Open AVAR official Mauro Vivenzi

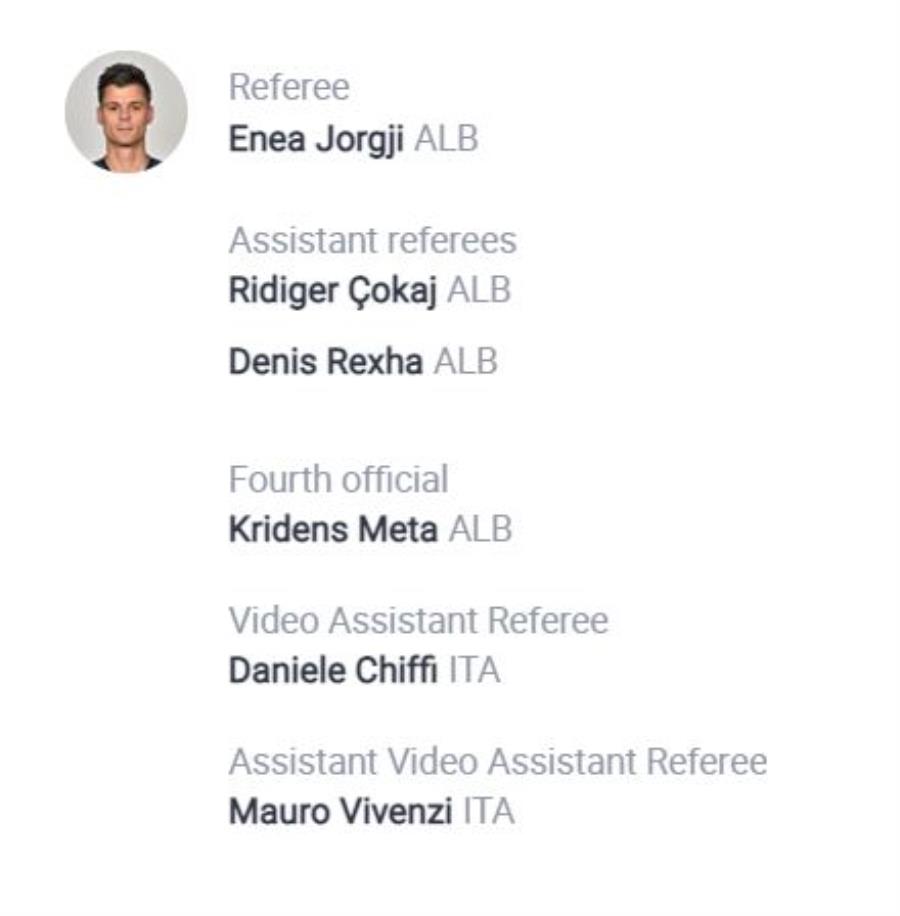[340, 812]
